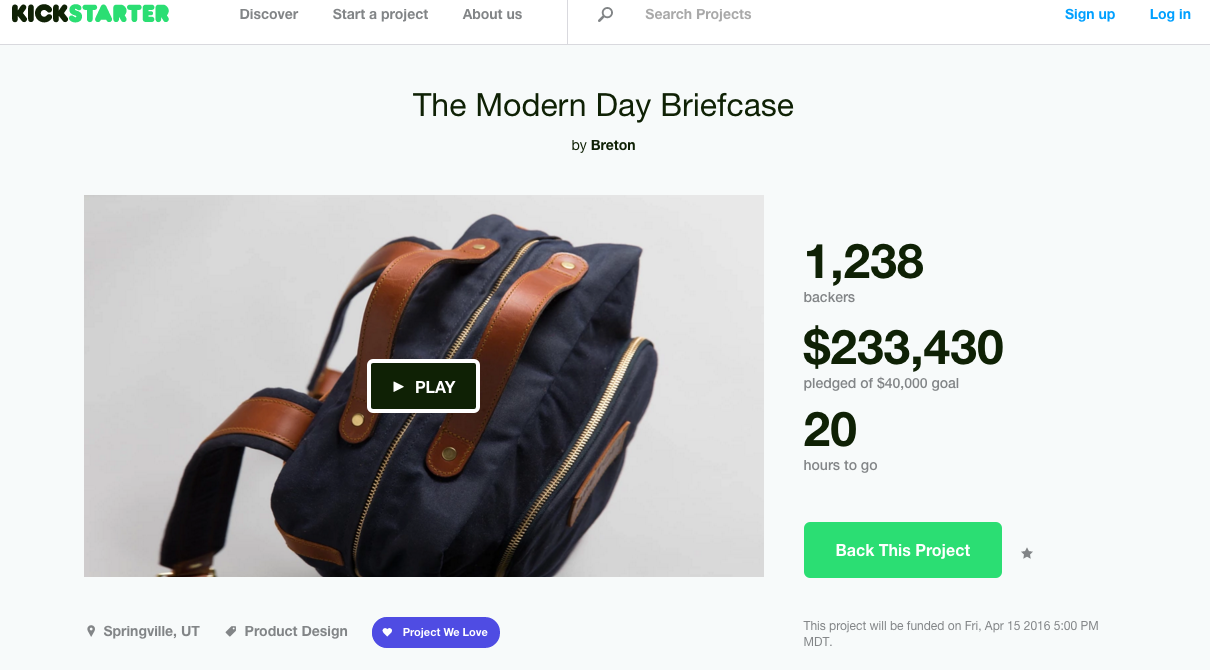This screenshot has height=670, width=1210.
Task: Star this project to save it
Action: coord(1027,553)
